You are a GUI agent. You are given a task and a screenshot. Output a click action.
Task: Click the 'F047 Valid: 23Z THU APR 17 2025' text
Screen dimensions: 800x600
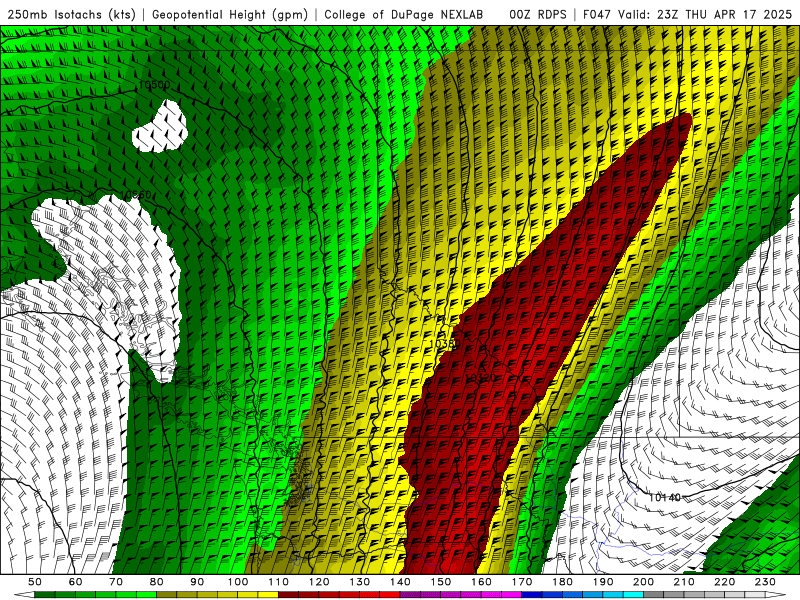(687, 15)
